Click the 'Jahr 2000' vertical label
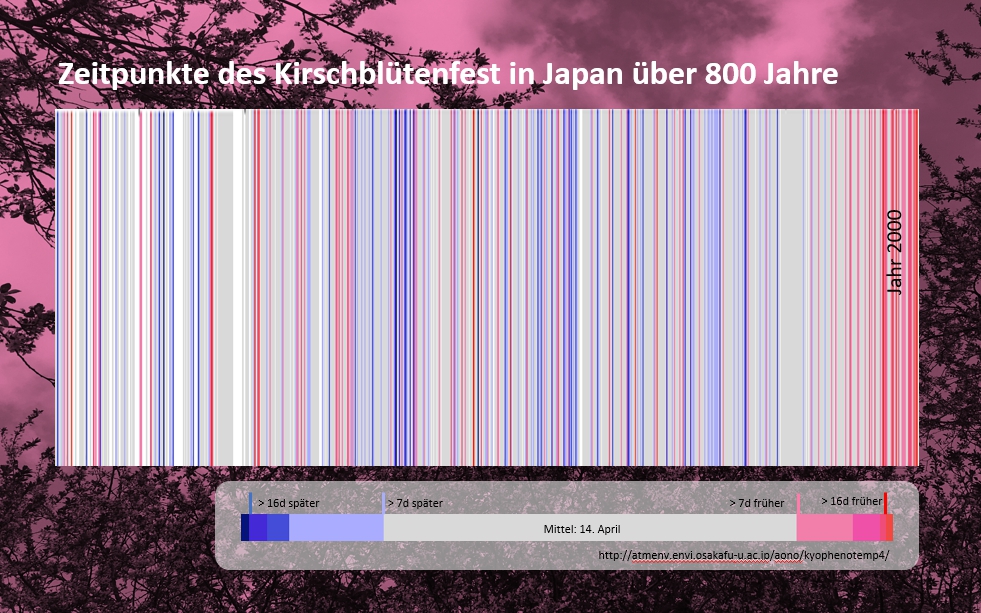 pyautogui.click(x=895, y=252)
